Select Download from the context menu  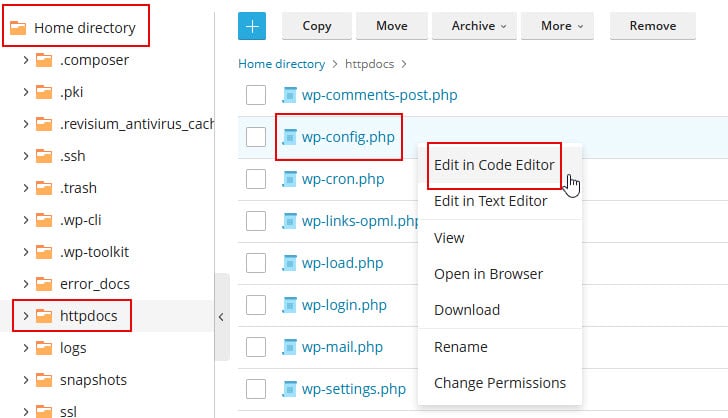pyautogui.click(x=467, y=310)
